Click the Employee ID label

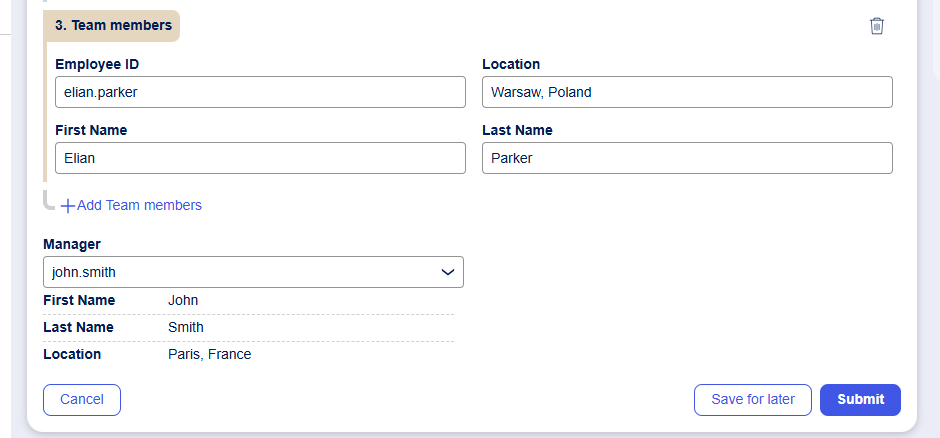click(x=97, y=64)
